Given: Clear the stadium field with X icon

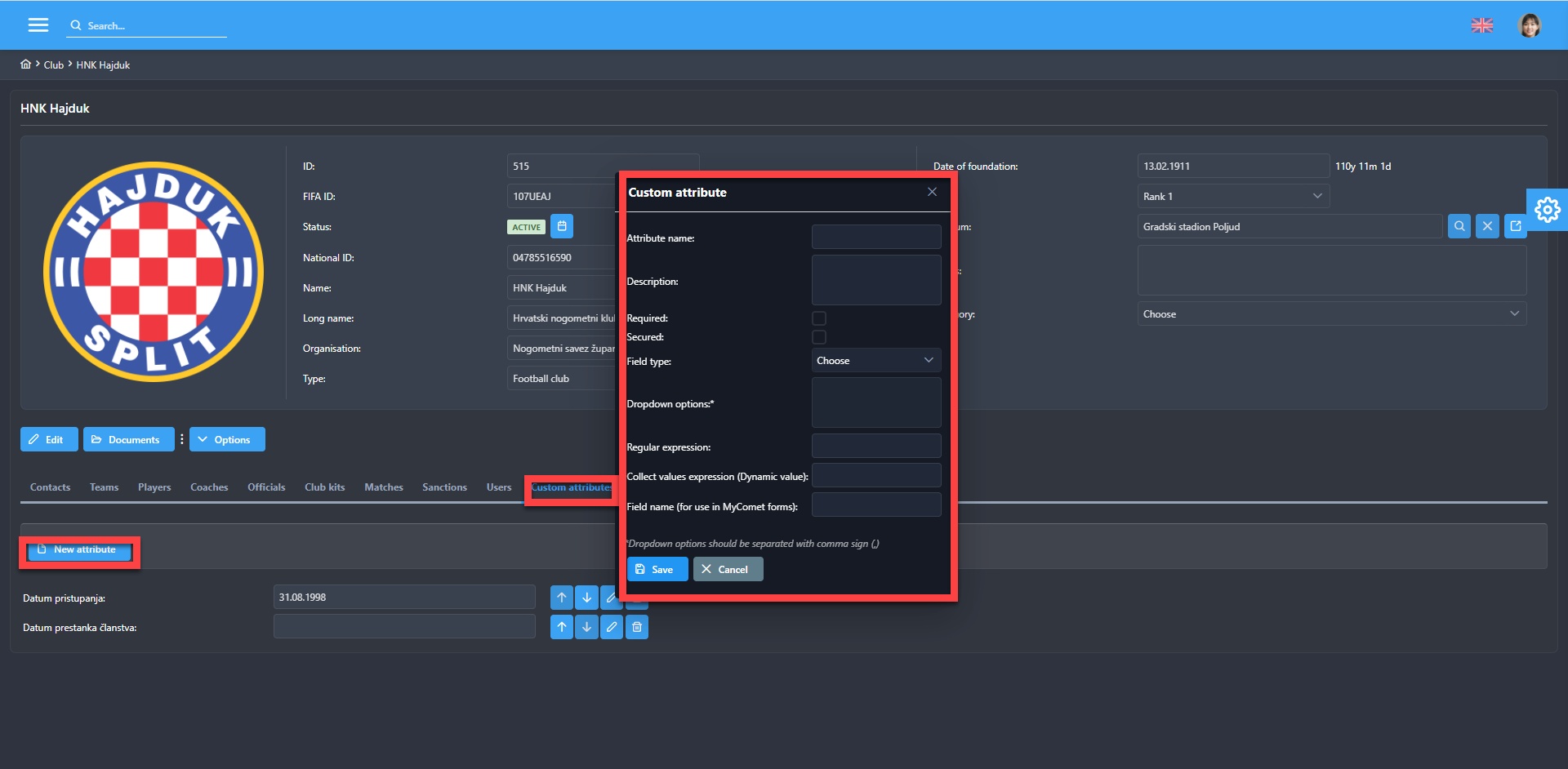Looking at the screenshot, I should 1487,227.
